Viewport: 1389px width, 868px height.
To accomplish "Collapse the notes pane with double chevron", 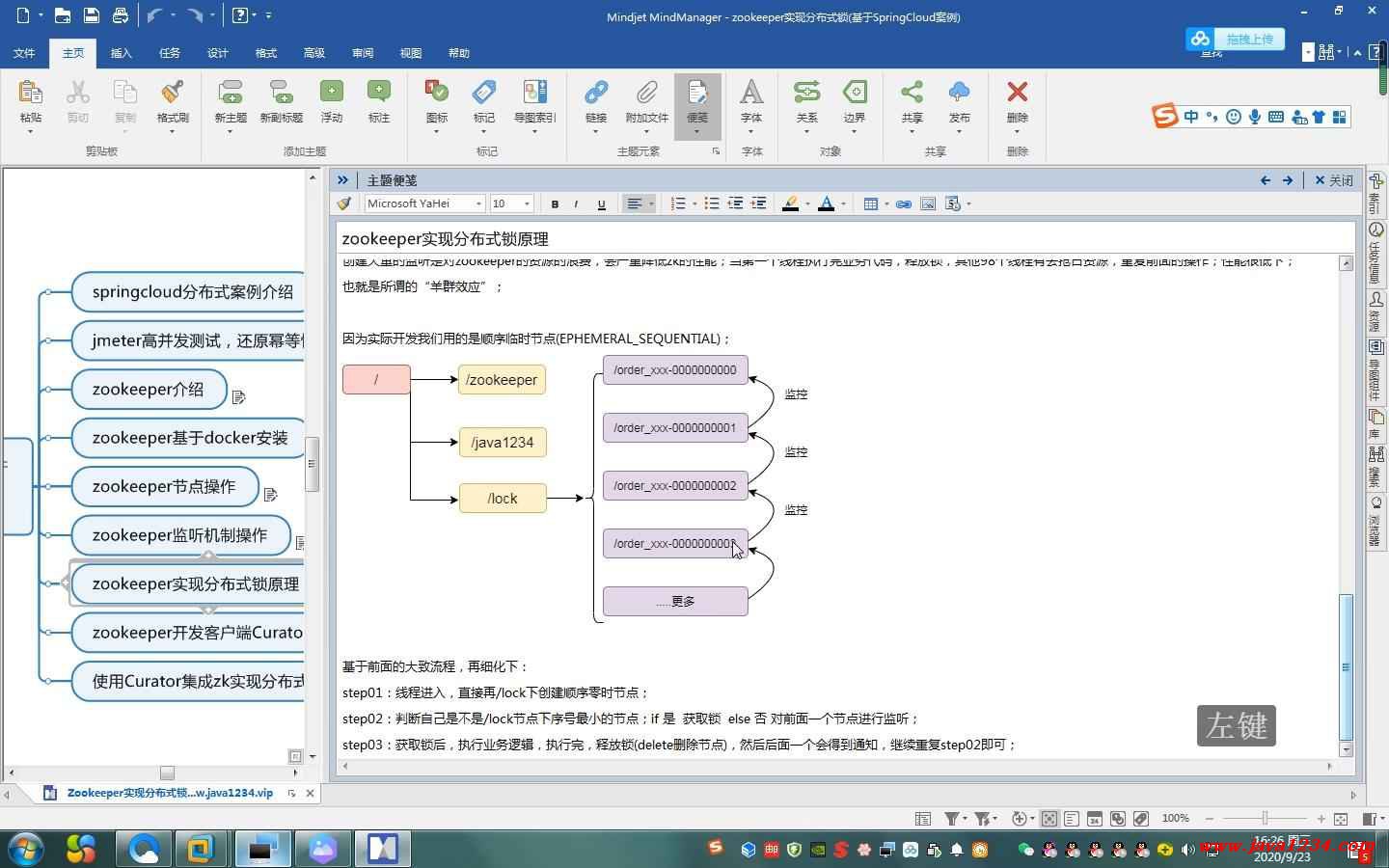I will [342, 180].
